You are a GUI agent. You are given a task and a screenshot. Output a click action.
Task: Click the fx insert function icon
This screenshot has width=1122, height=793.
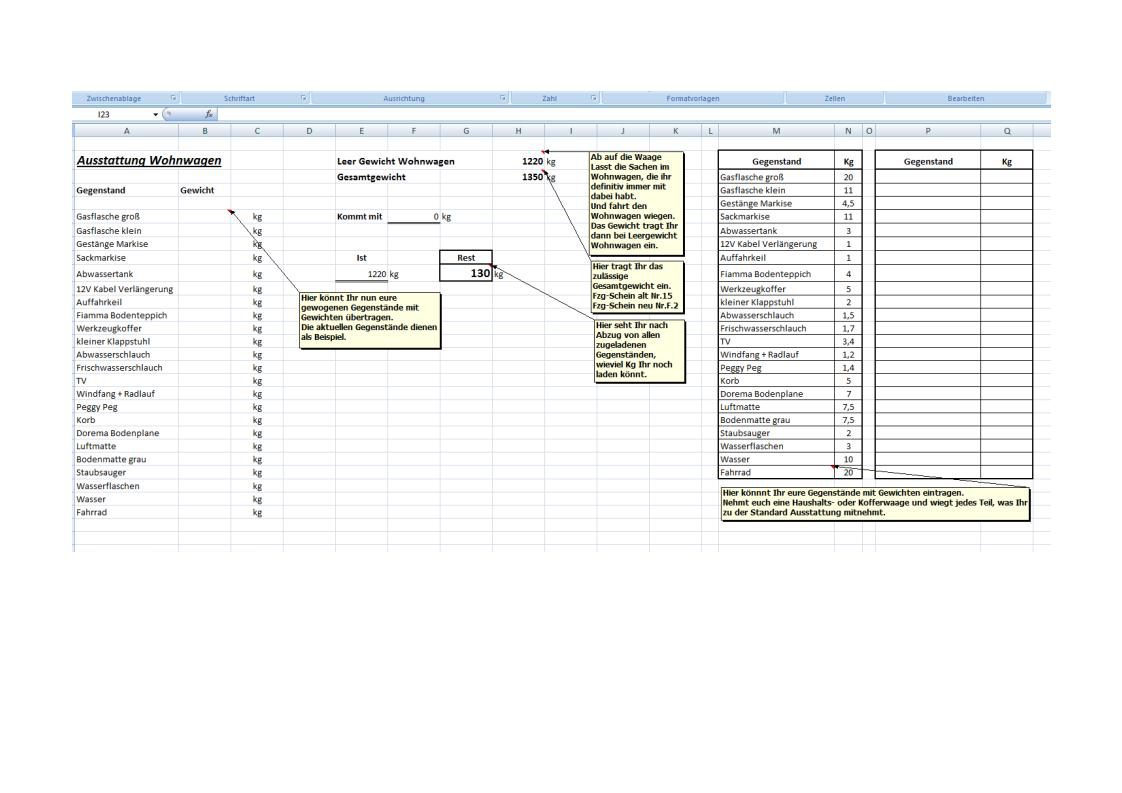(x=208, y=115)
